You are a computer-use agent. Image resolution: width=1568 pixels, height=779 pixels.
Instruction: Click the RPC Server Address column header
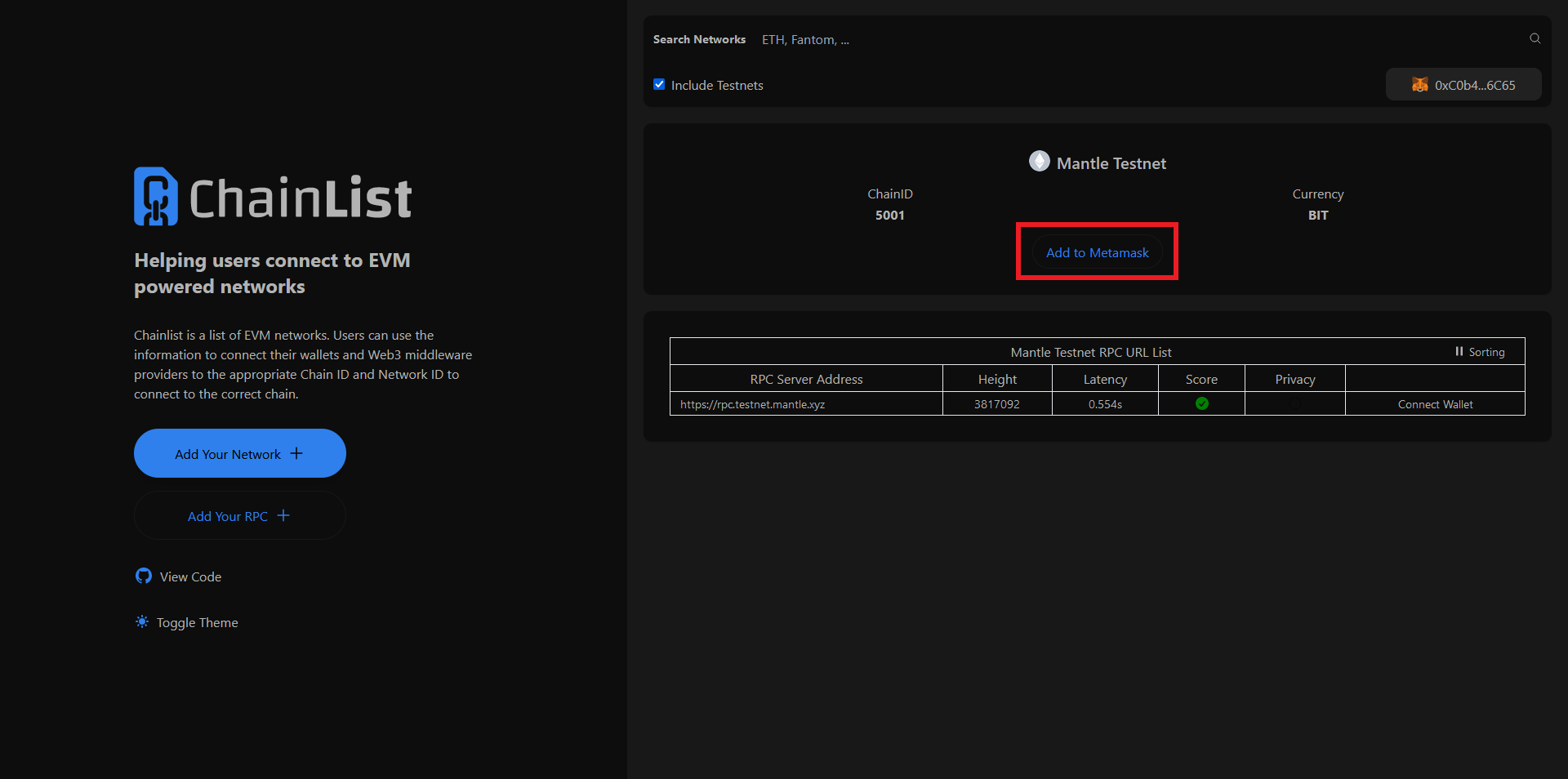coord(805,379)
